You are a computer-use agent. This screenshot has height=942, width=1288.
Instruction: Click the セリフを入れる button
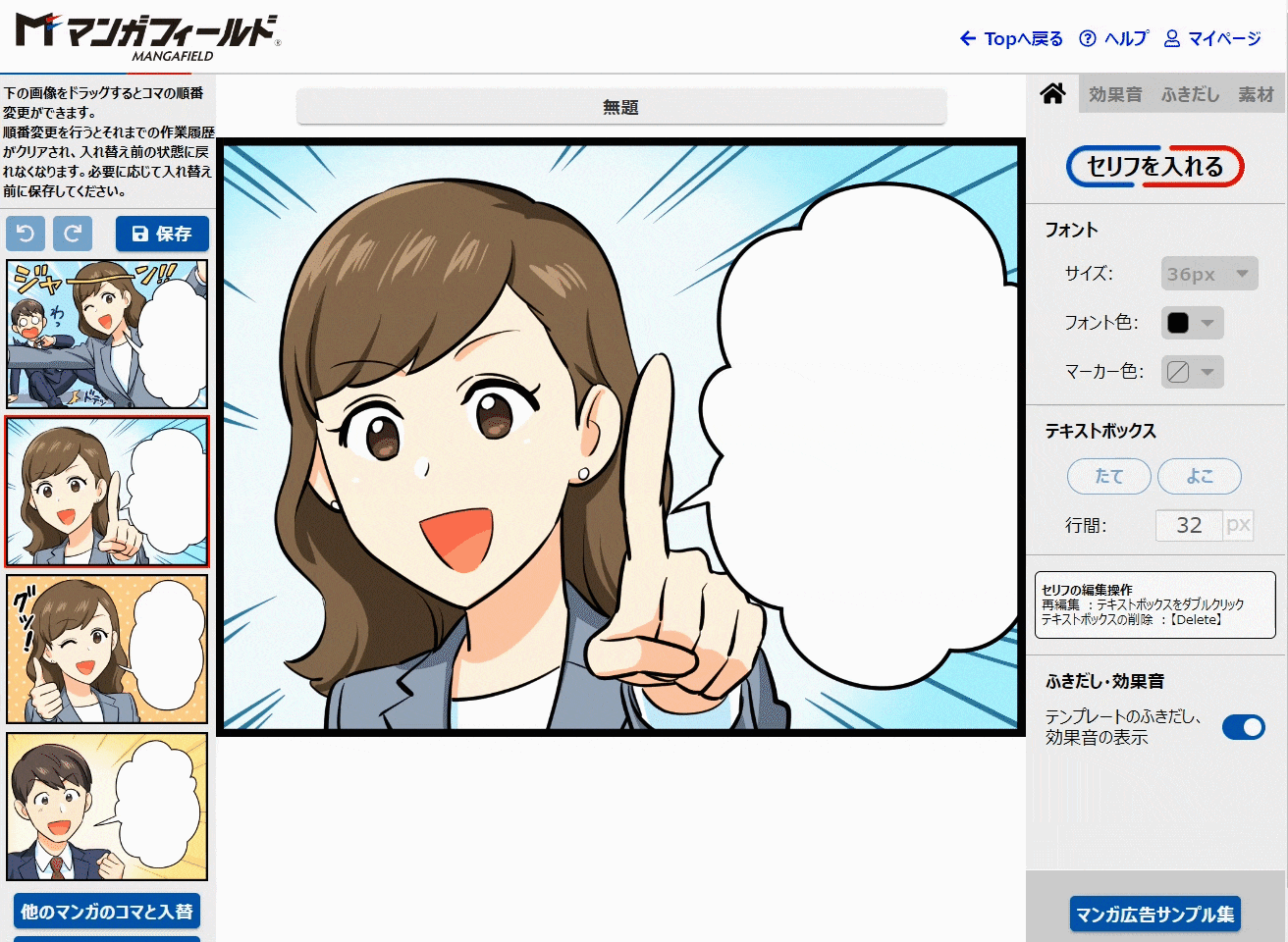point(1155,167)
